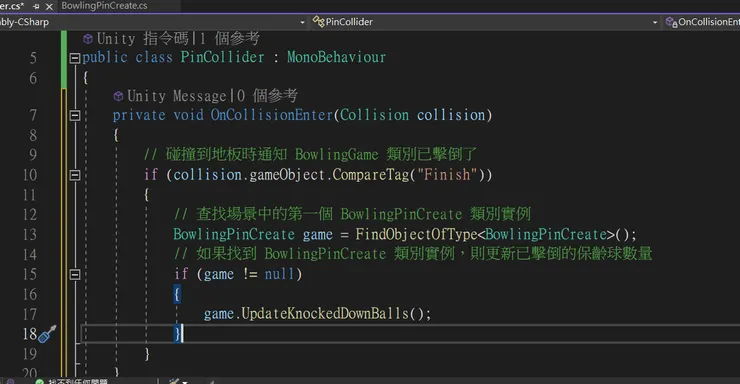This screenshot has height=384, width=740.
Task: Click 'FindObjectOfType' on line 13
Action: pos(416,234)
